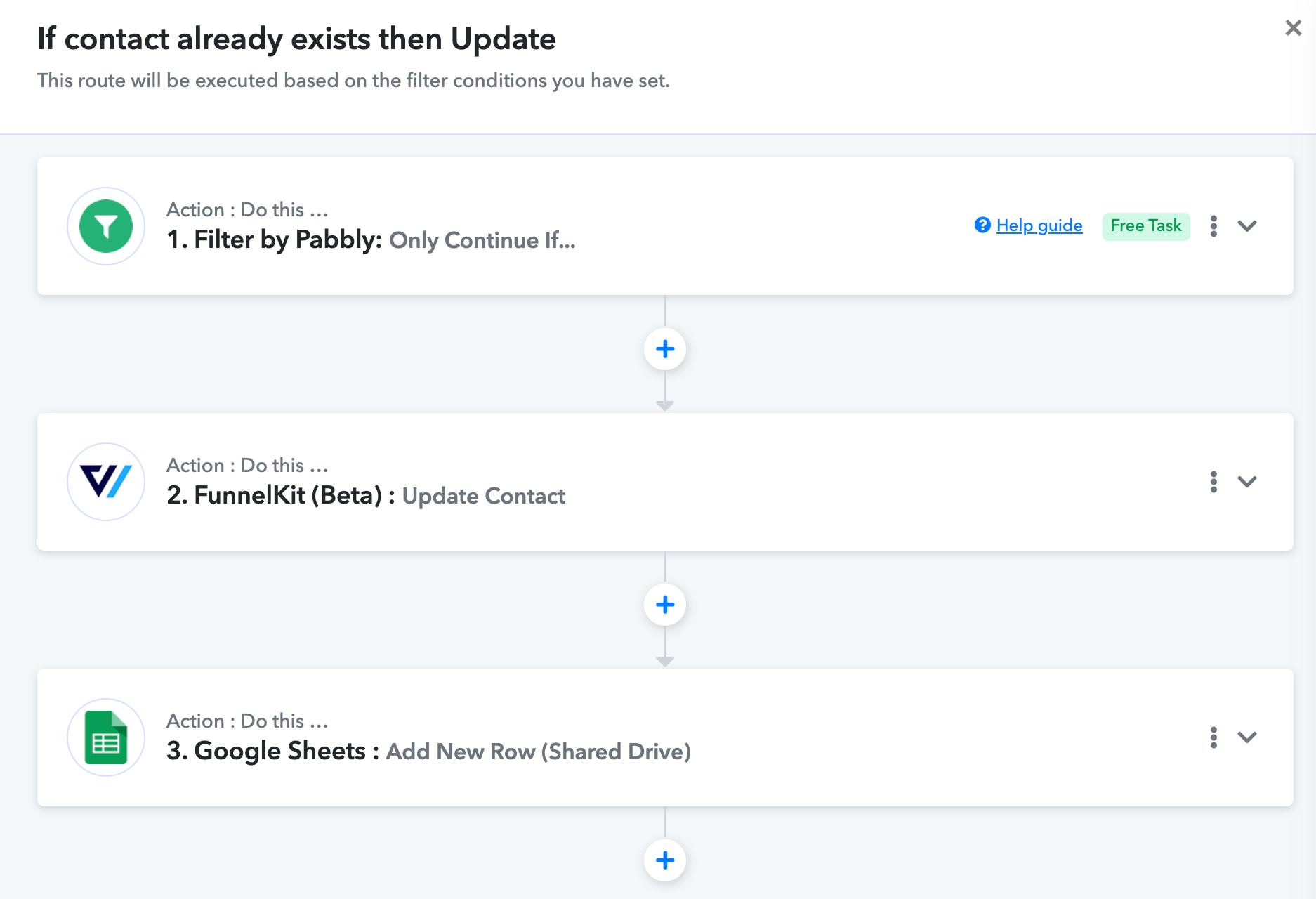
Task: Click the green Filter by Pabbly funnel icon
Action: click(x=106, y=226)
